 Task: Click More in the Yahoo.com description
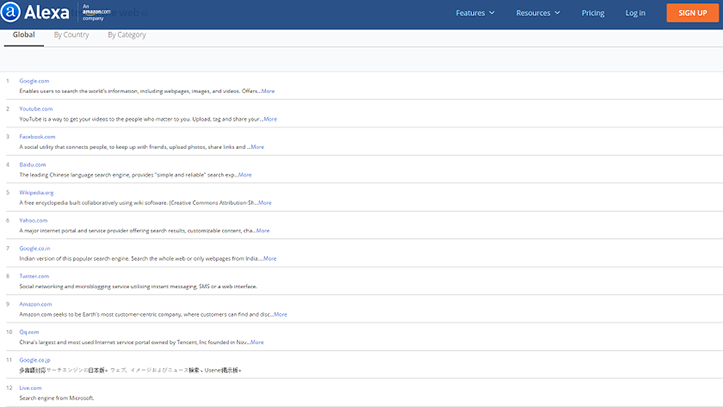point(263,230)
